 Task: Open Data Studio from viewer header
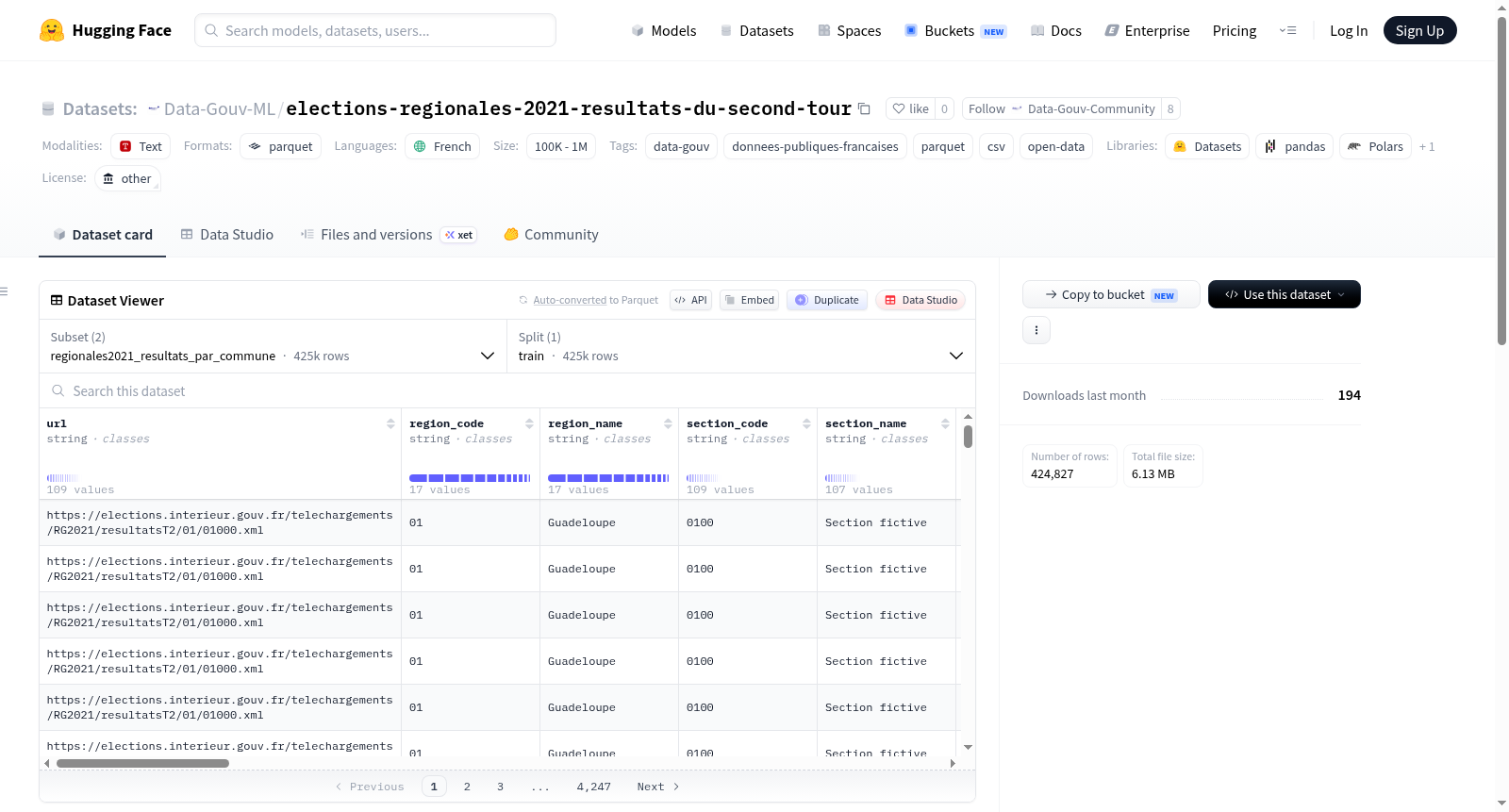920,300
